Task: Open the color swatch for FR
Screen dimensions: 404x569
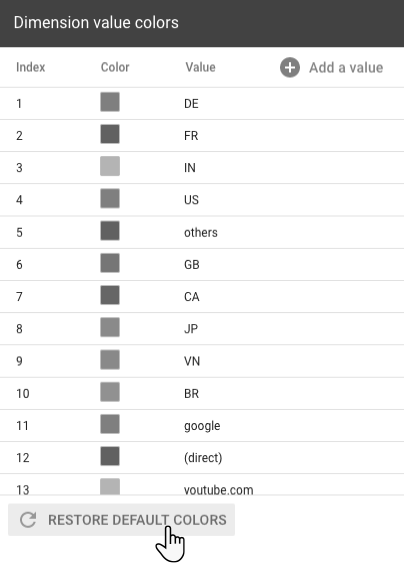Action: (x=110, y=134)
